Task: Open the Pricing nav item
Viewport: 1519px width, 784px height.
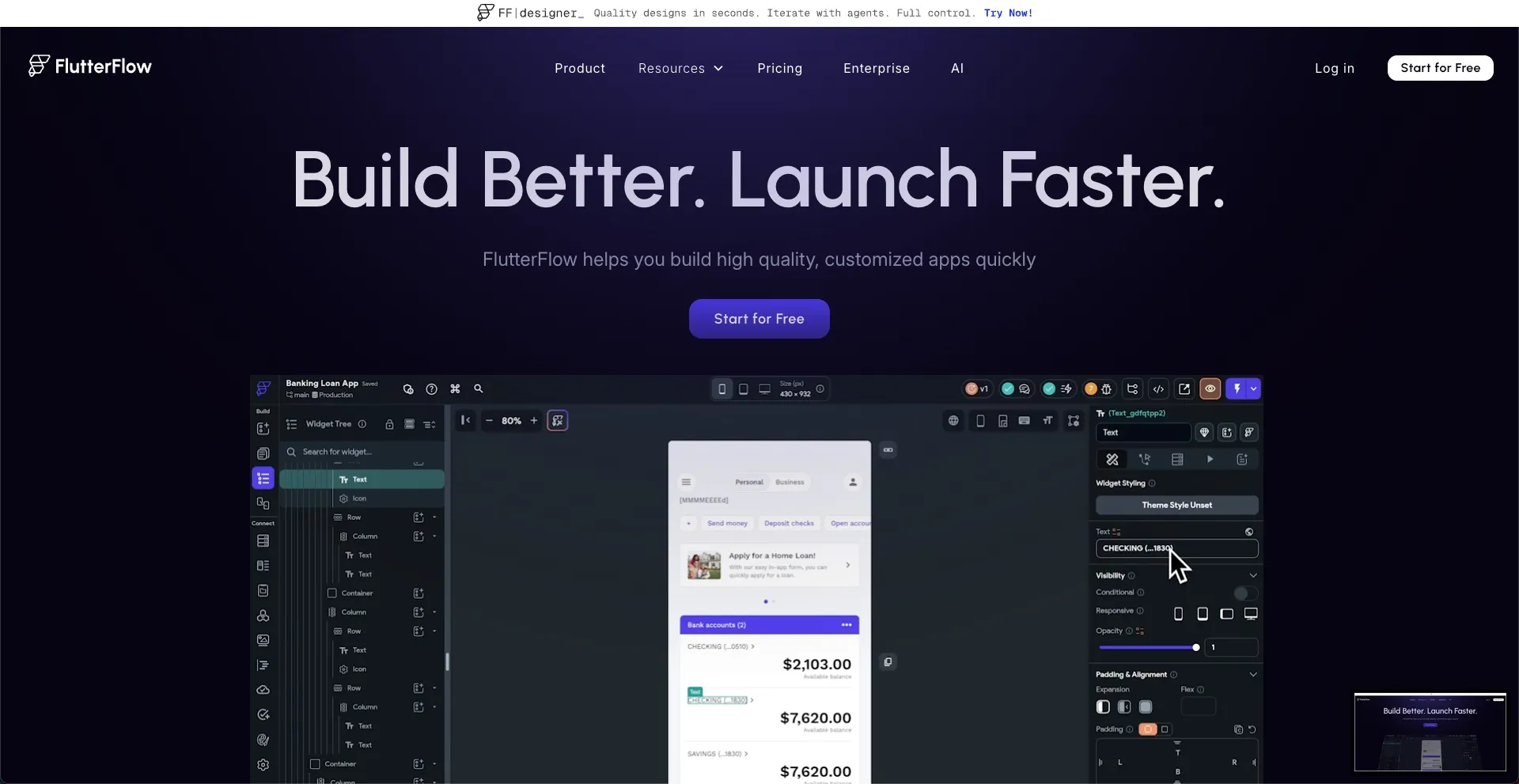Action: coord(779,69)
